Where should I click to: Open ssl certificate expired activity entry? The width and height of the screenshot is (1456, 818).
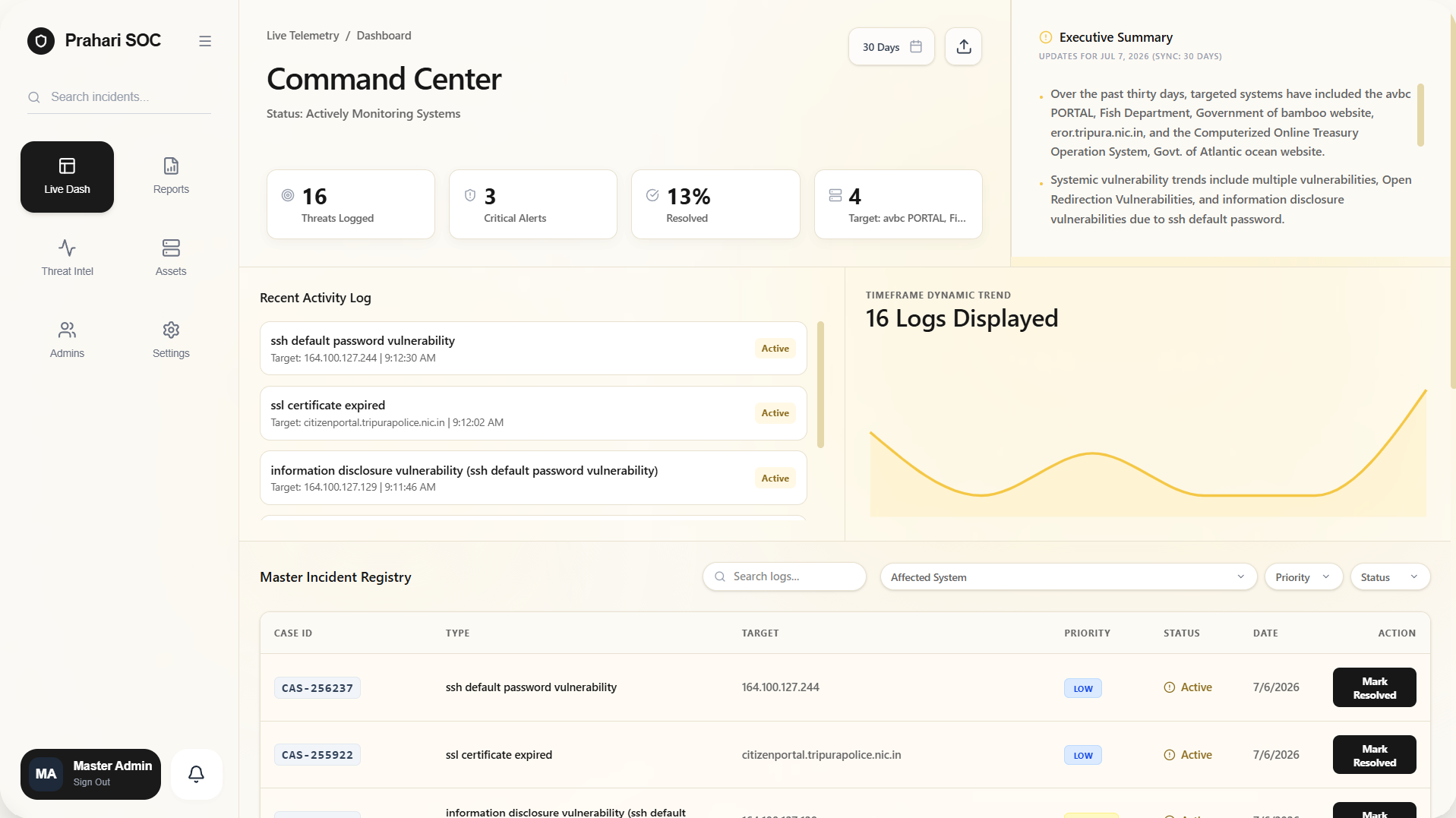pyautogui.click(x=533, y=413)
